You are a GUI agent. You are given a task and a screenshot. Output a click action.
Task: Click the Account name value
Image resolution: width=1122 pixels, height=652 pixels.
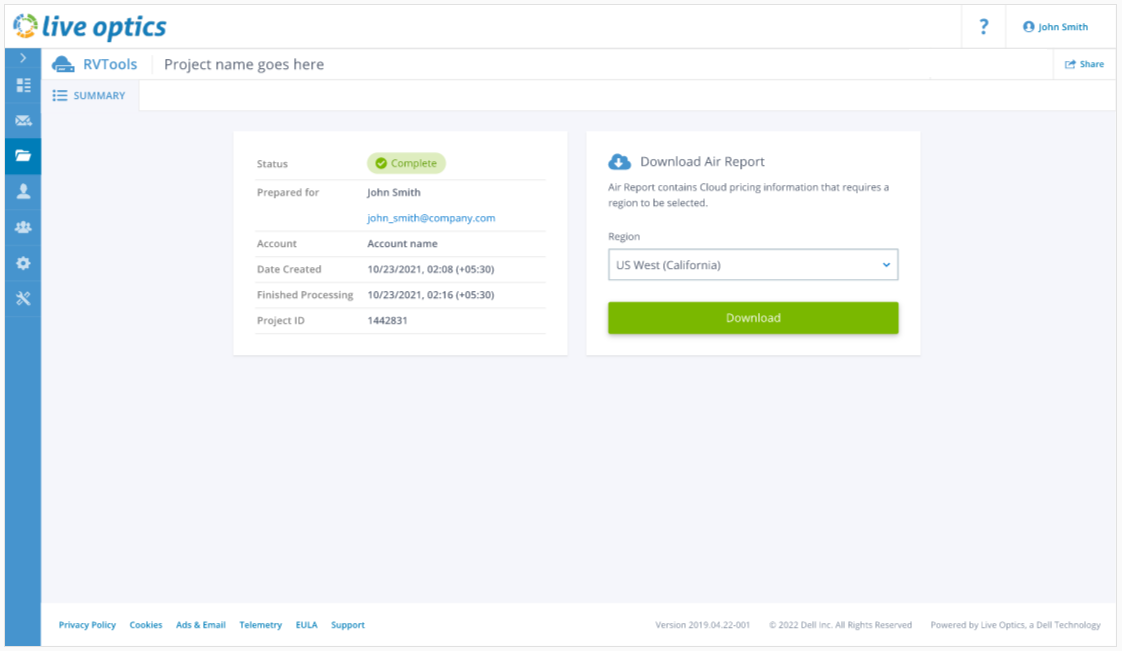pyautogui.click(x=402, y=243)
